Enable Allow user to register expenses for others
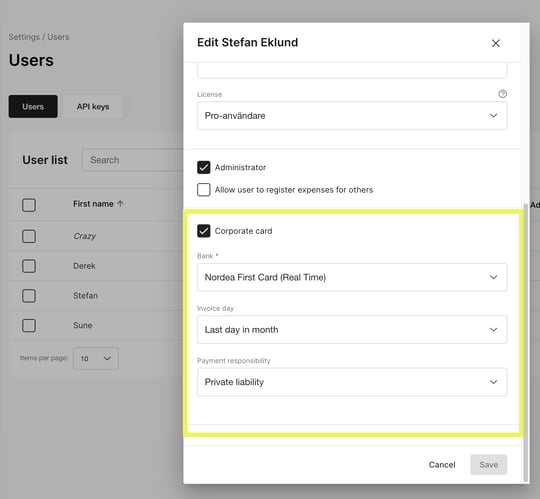The height and width of the screenshot is (499, 540). [204, 189]
